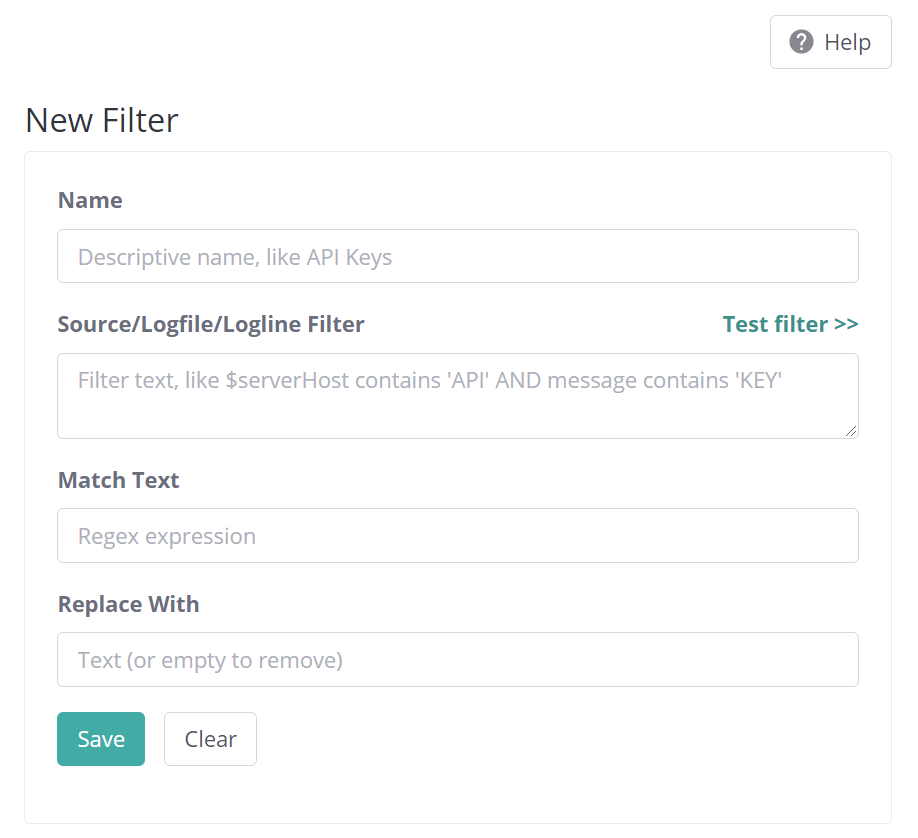Click the Name label above the input

pos(90,200)
